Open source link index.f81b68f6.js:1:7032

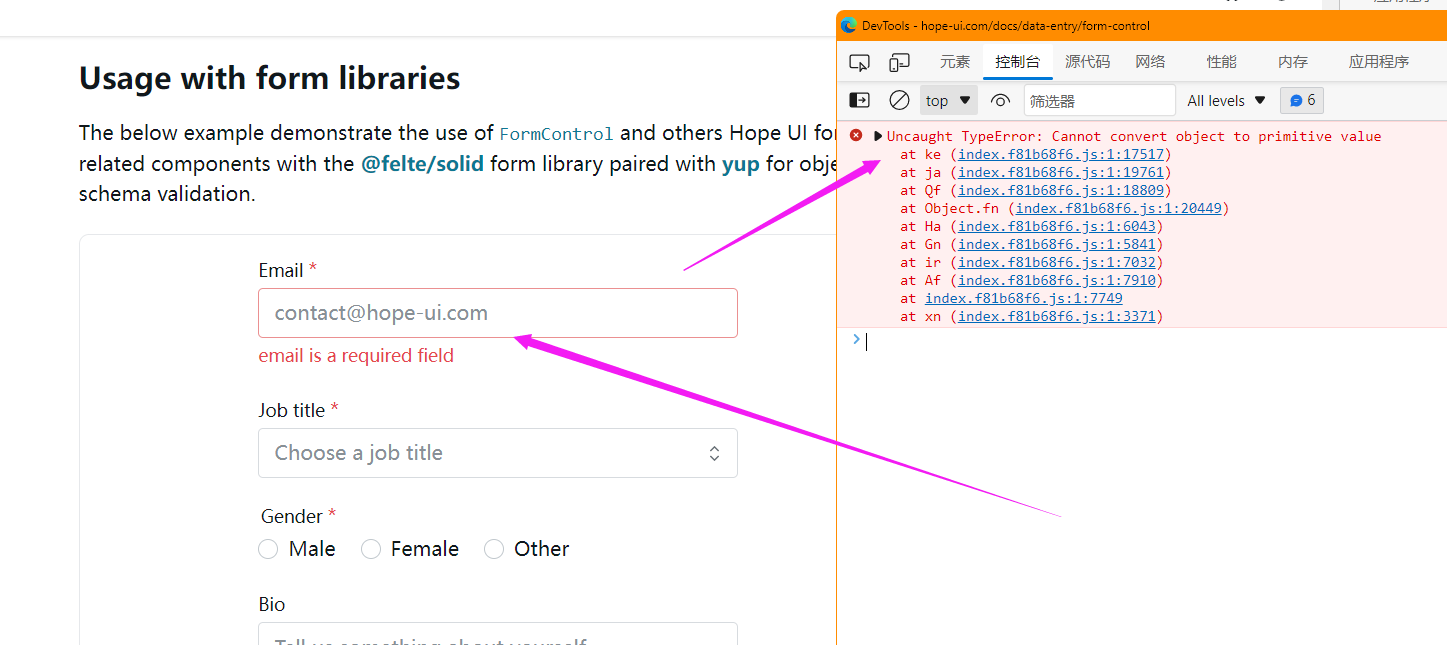tap(1057, 262)
